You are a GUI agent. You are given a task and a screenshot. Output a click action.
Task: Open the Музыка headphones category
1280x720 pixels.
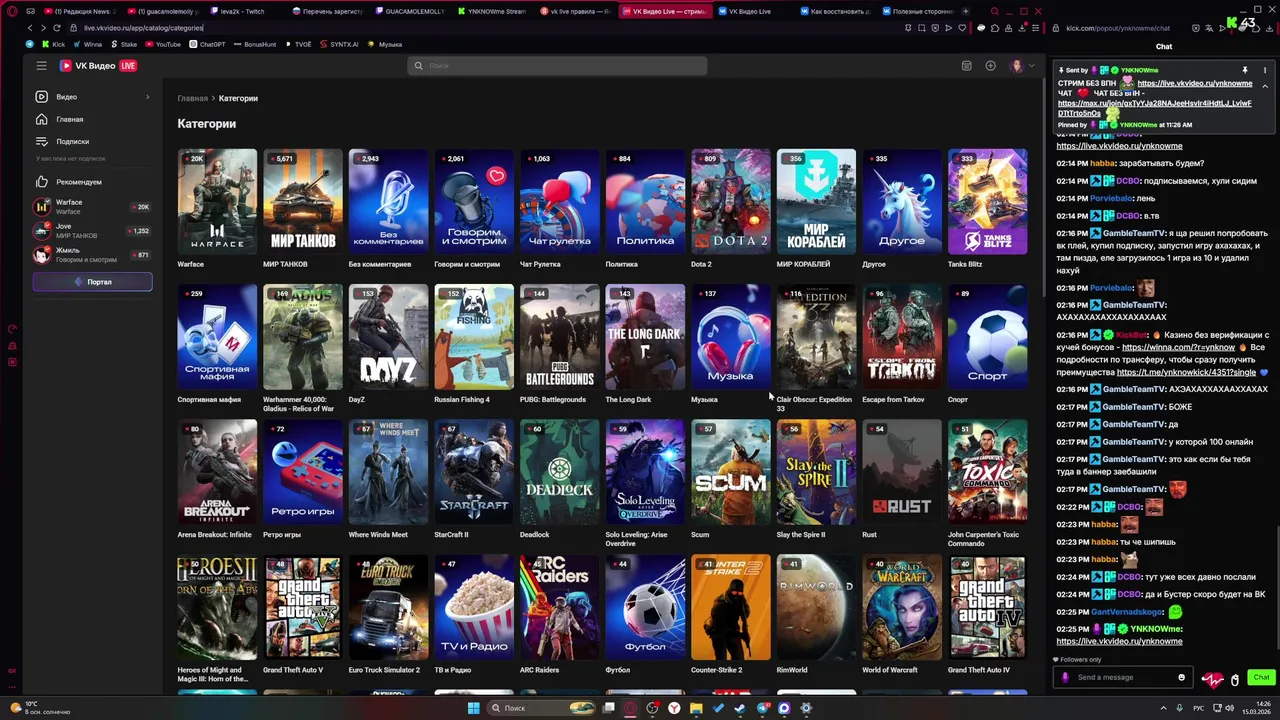click(731, 337)
